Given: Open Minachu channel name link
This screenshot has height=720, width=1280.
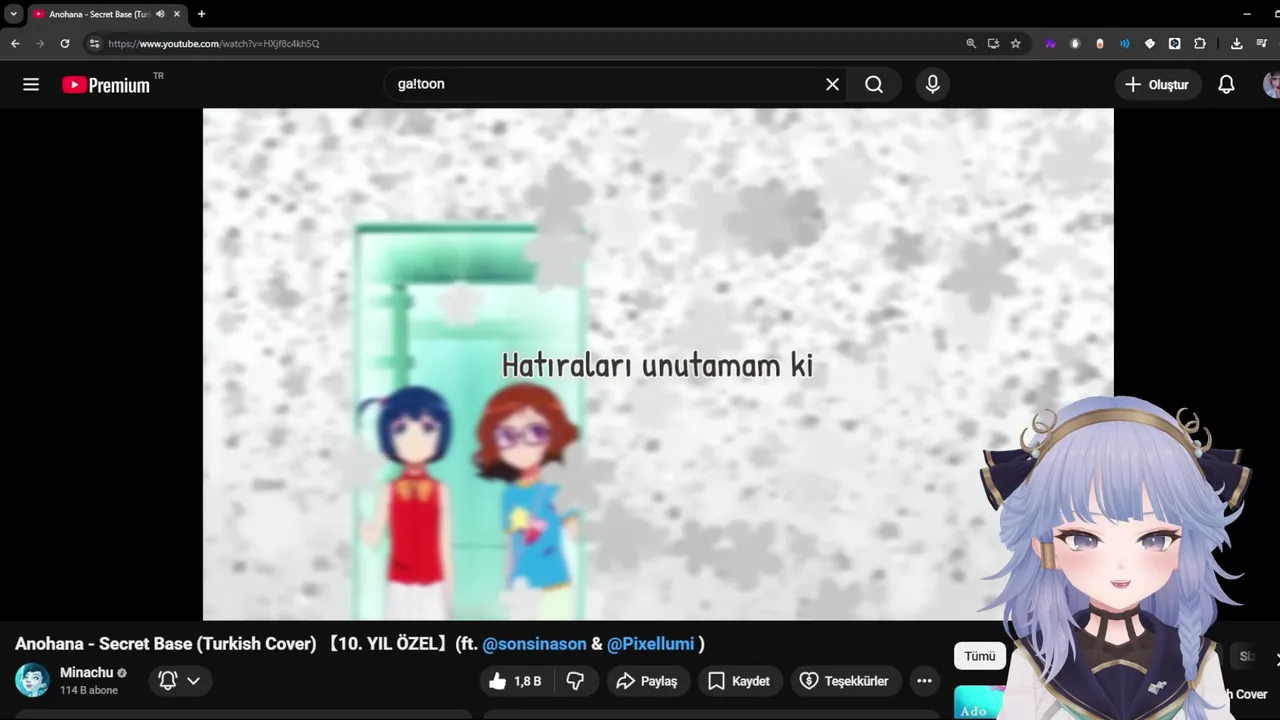Looking at the screenshot, I should [86, 672].
